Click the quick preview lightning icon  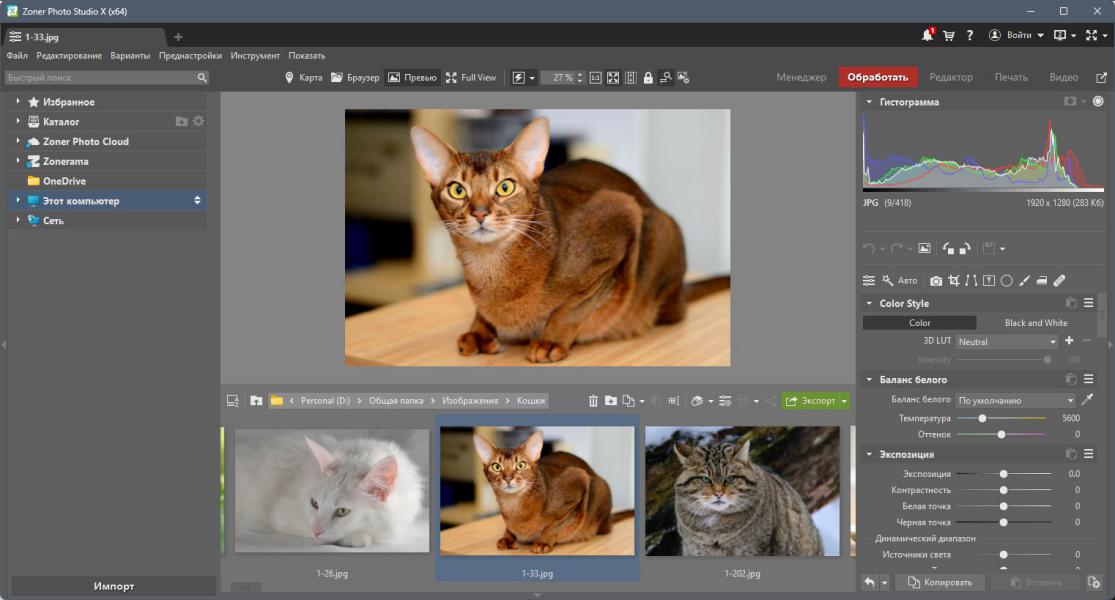(518, 77)
